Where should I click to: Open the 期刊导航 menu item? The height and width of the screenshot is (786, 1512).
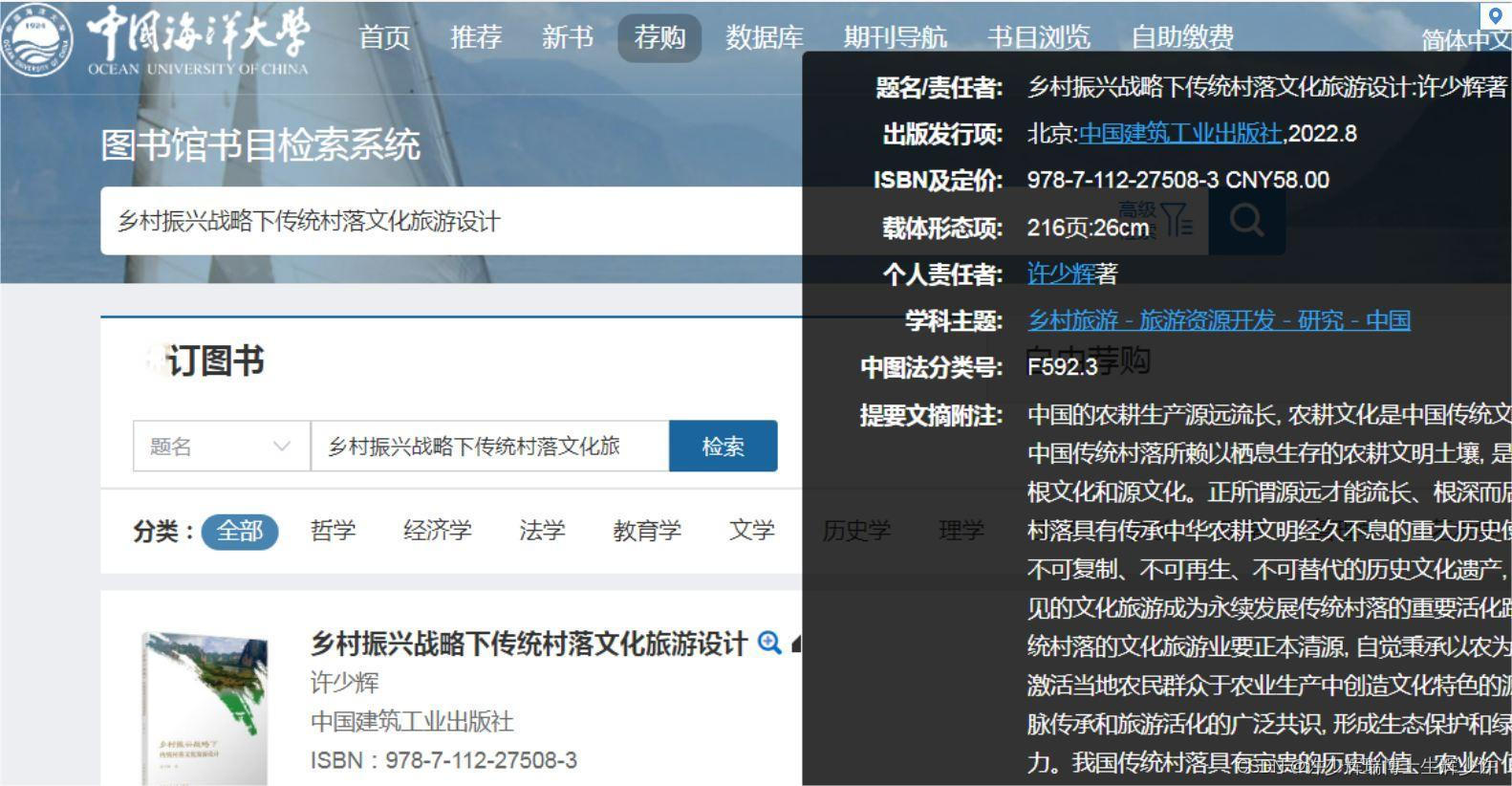pyautogui.click(x=896, y=37)
